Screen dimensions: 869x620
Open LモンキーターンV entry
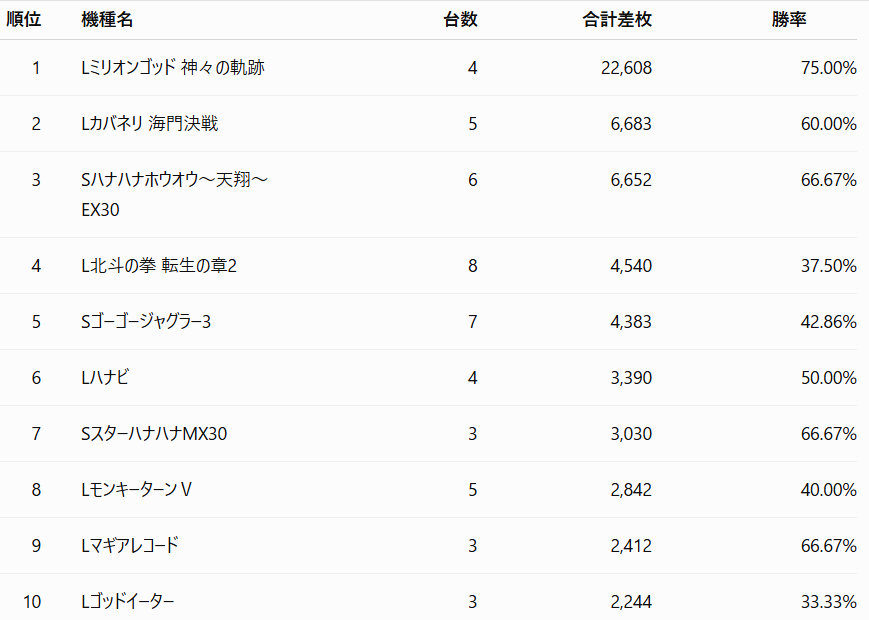(x=136, y=490)
